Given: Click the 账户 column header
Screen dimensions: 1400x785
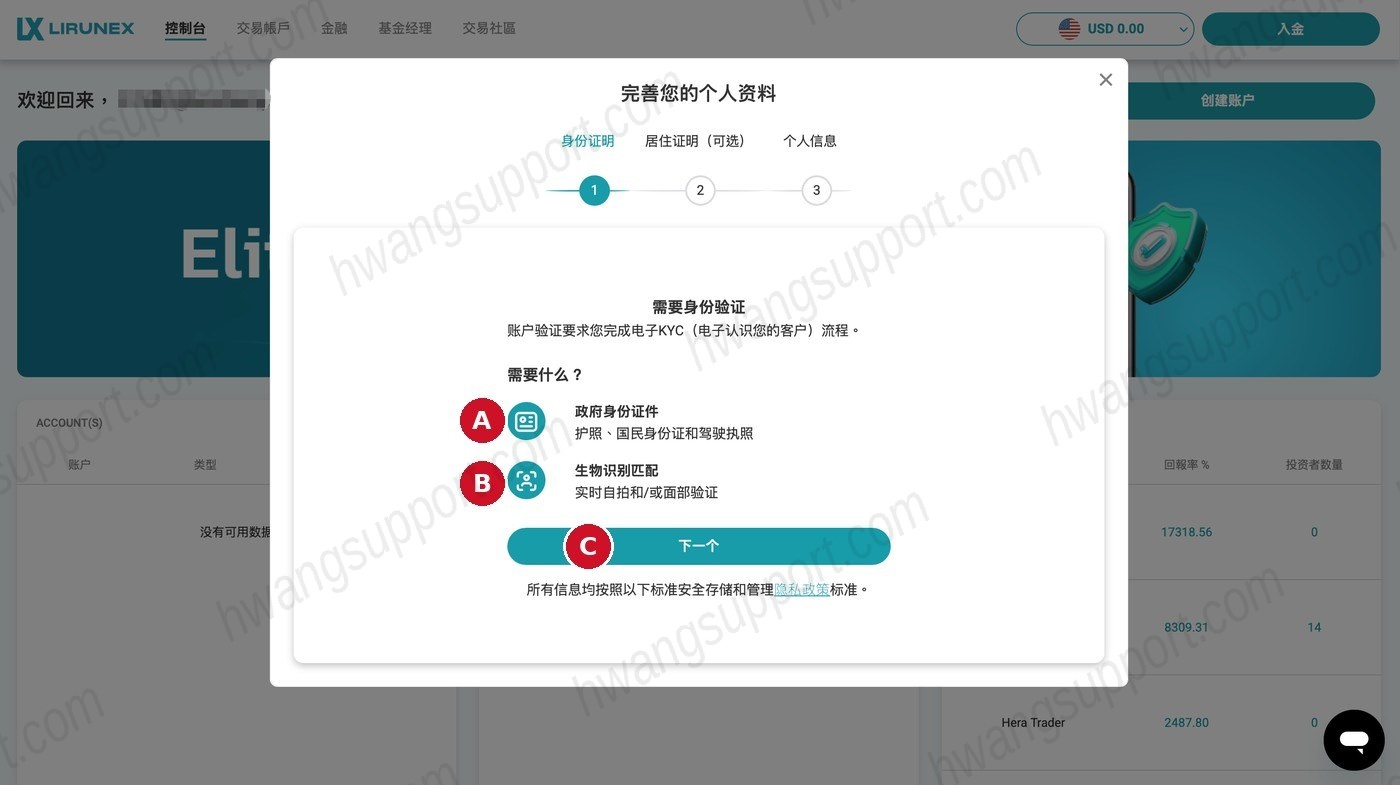Looking at the screenshot, I should 79,465.
